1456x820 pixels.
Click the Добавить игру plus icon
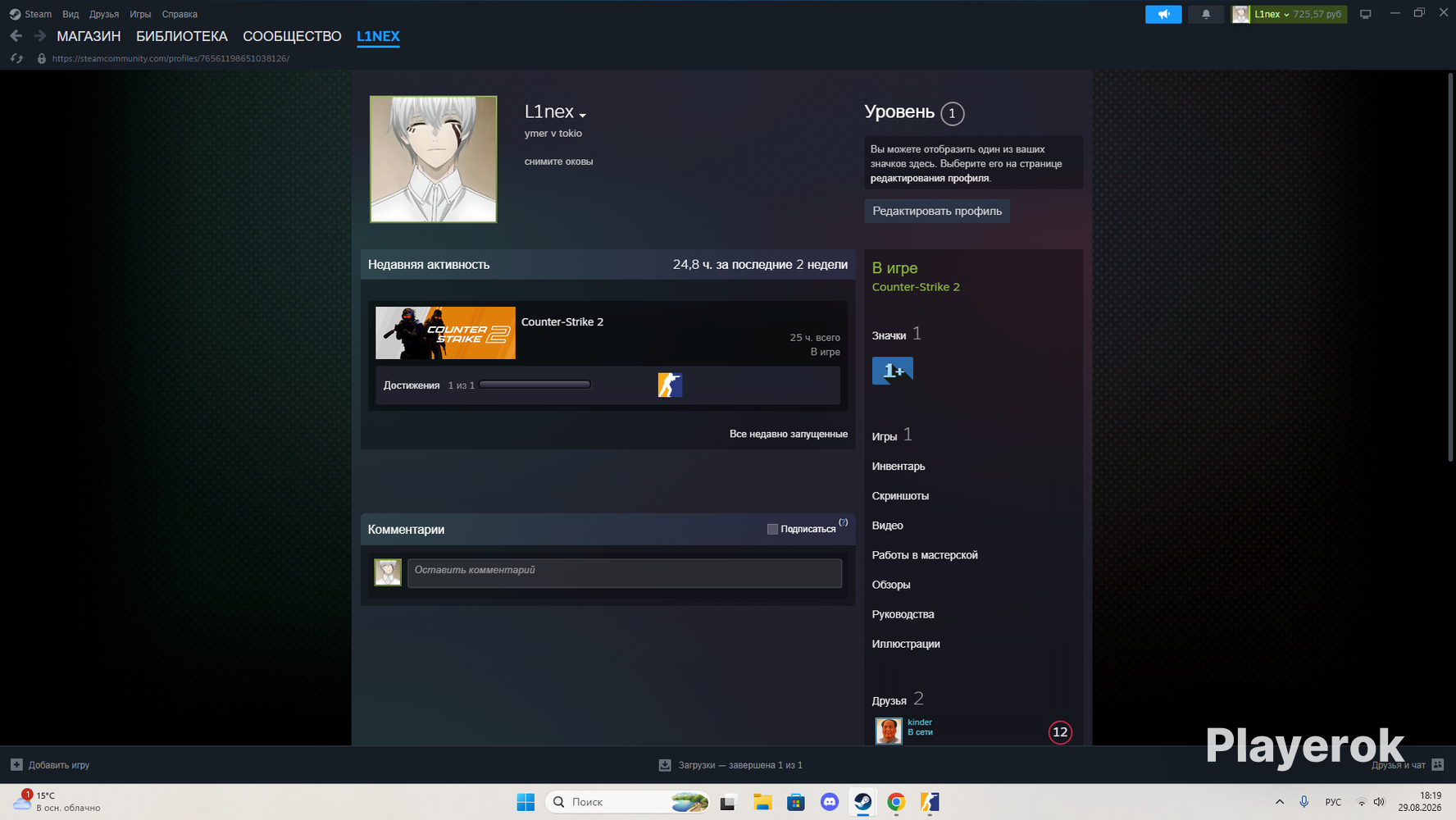[16, 765]
